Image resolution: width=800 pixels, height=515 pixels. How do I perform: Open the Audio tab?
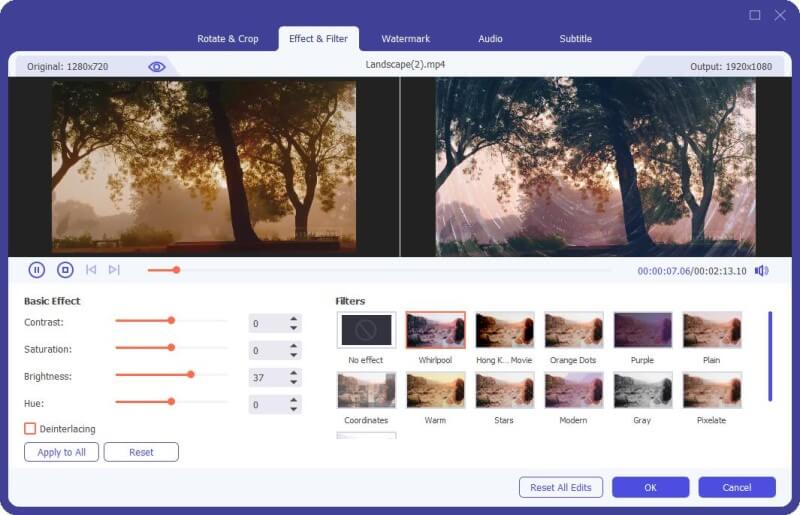pyautogui.click(x=490, y=39)
